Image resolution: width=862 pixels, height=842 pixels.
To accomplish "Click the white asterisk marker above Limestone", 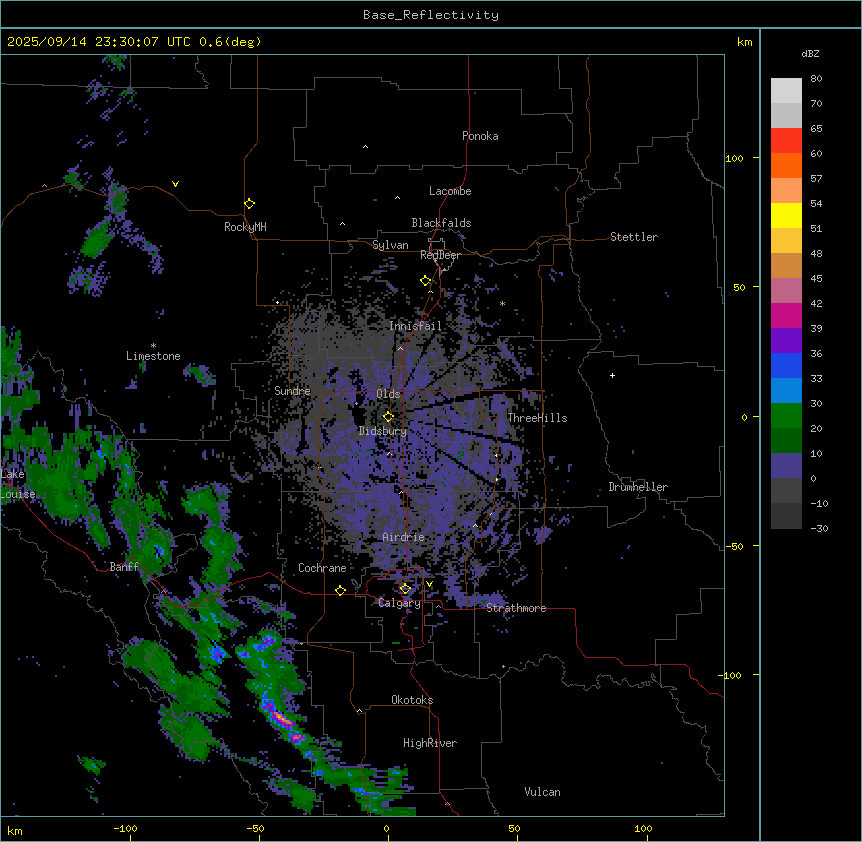I will click(x=153, y=346).
